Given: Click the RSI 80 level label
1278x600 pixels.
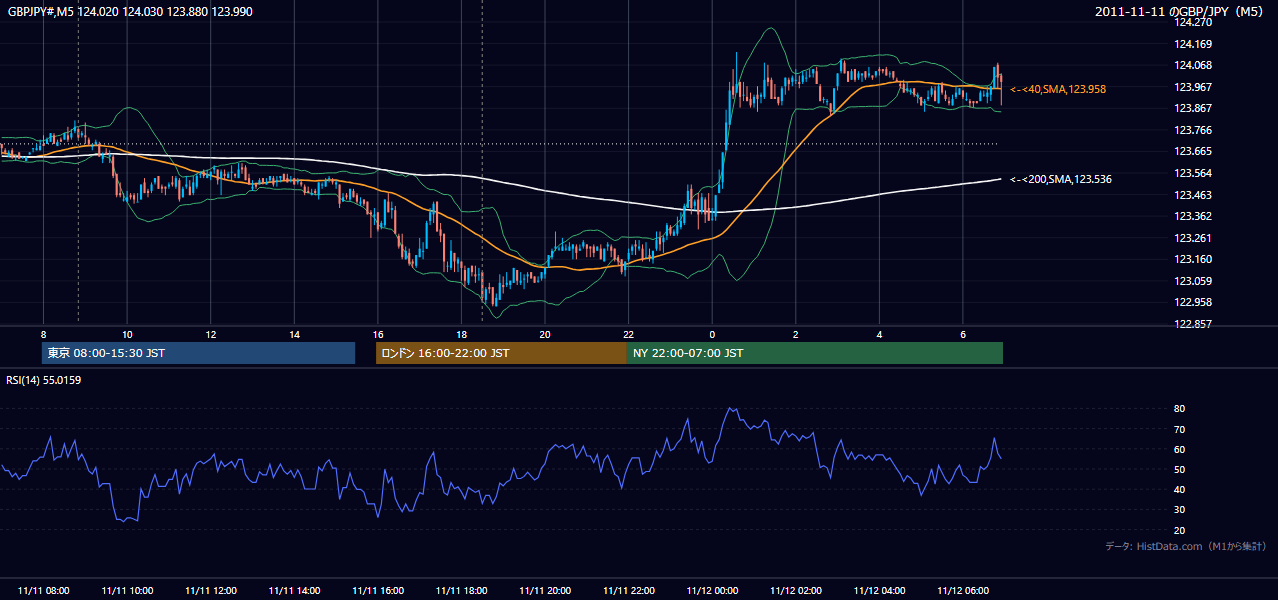Looking at the screenshot, I should tap(1180, 409).
